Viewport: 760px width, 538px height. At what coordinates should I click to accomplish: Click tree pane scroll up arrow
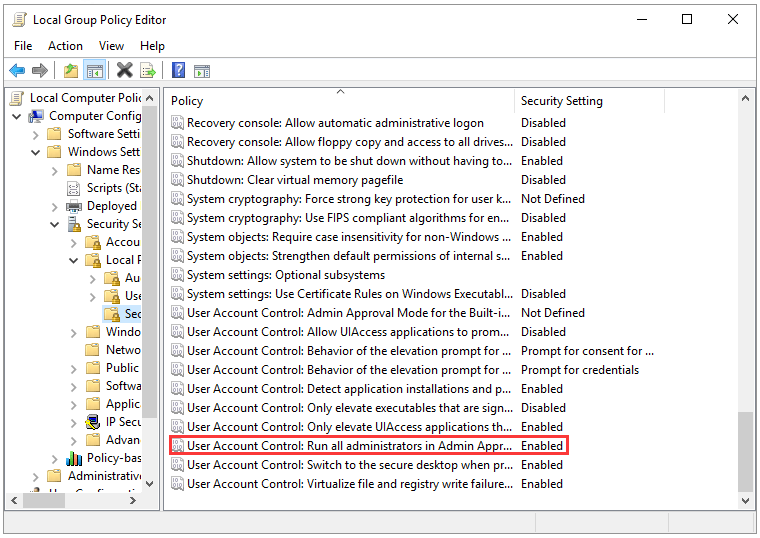coord(150,98)
